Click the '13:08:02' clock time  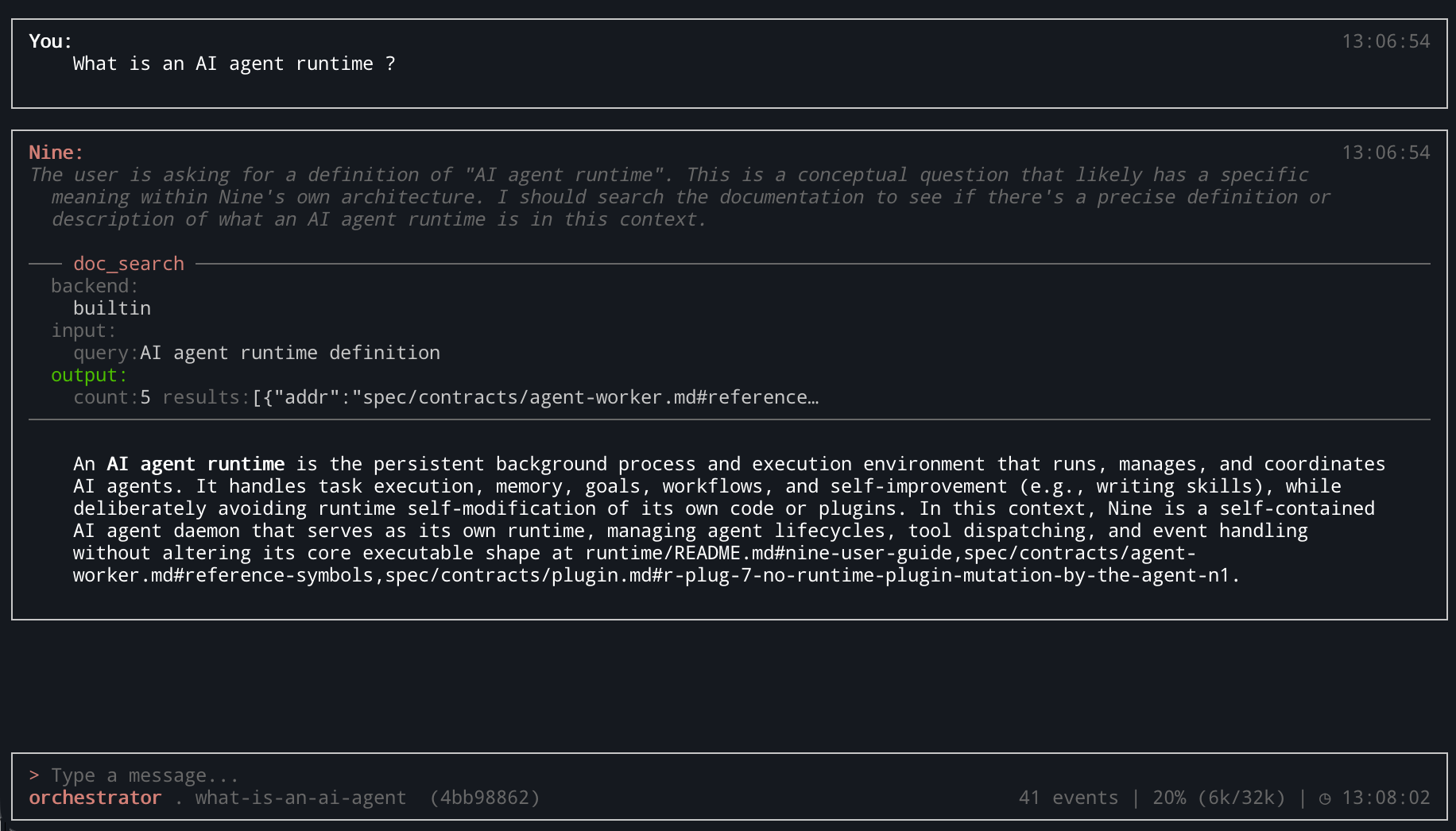[1386, 798]
